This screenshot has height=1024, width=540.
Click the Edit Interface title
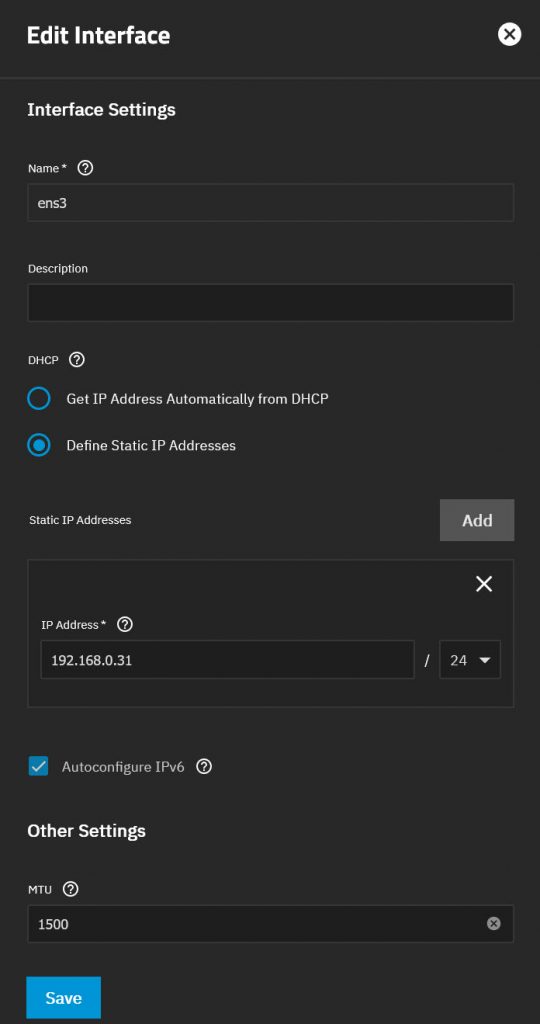(99, 35)
